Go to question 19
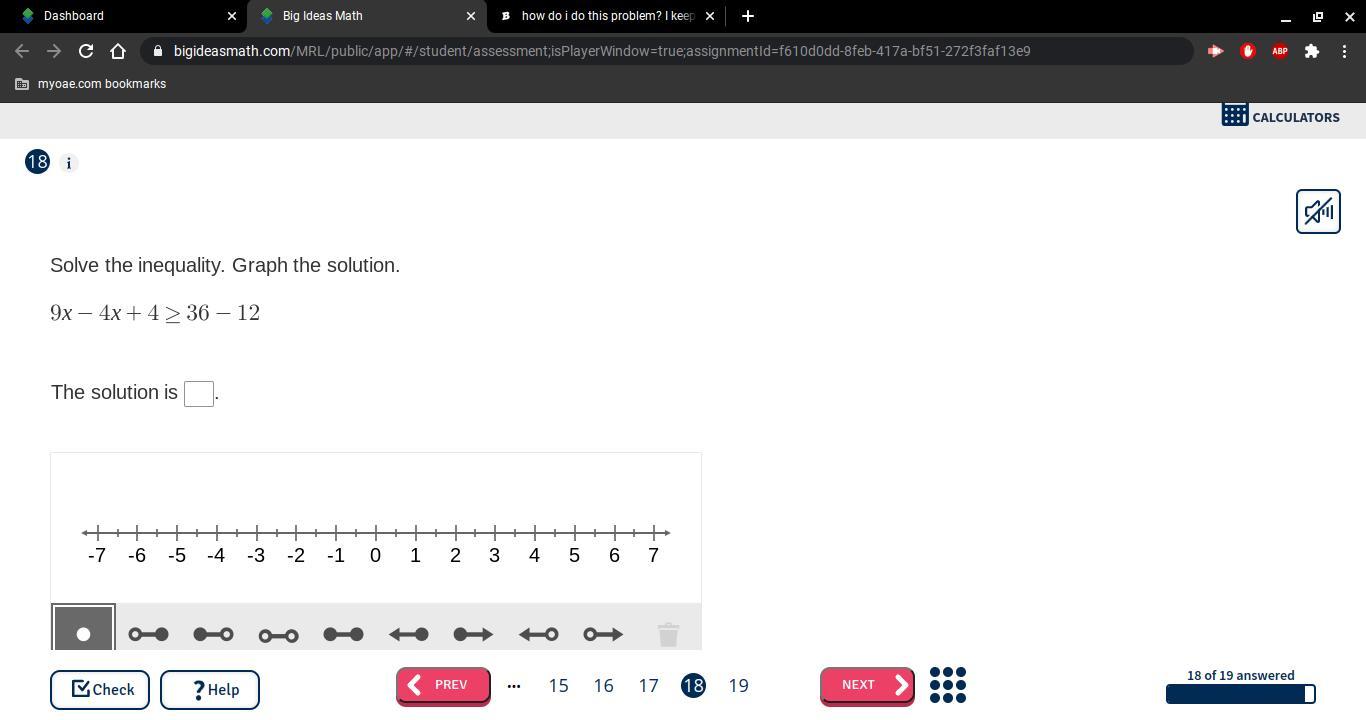Image resolution: width=1366 pixels, height=720 pixels. click(738, 686)
